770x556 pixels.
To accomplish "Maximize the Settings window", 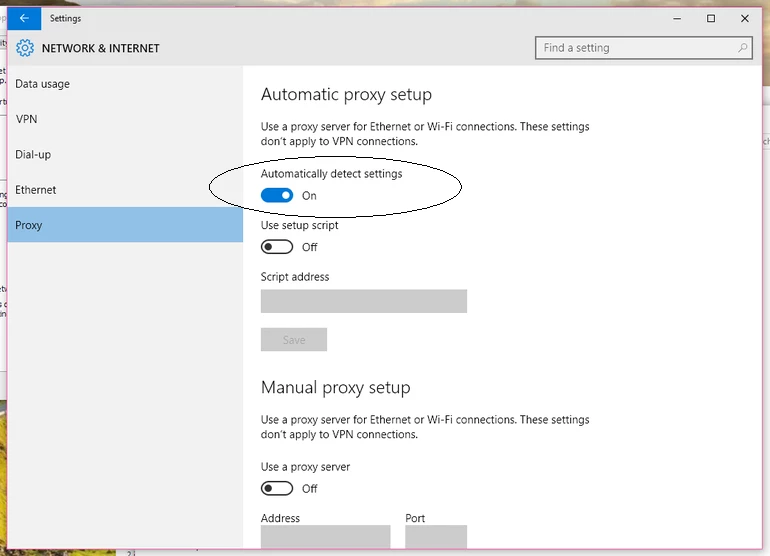I will point(711,19).
